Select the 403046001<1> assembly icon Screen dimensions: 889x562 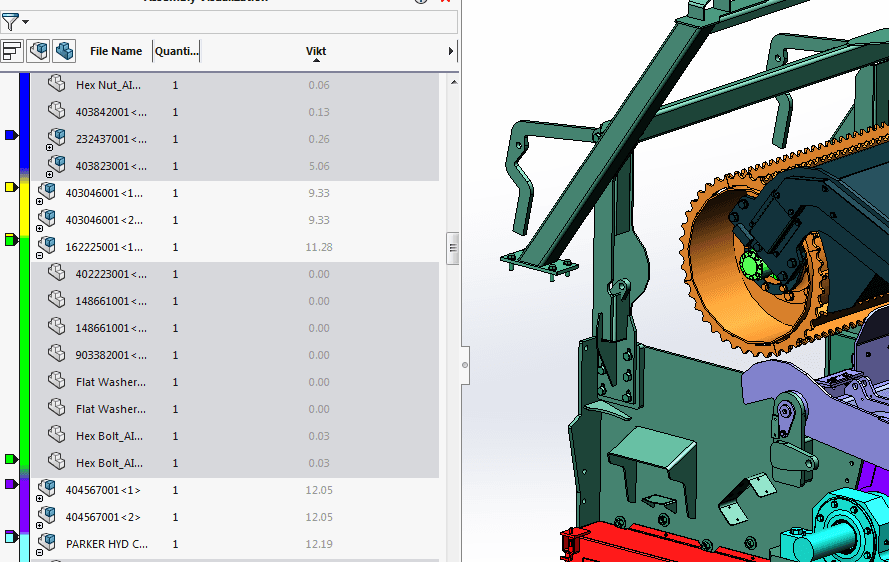pyautogui.click(x=47, y=192)
